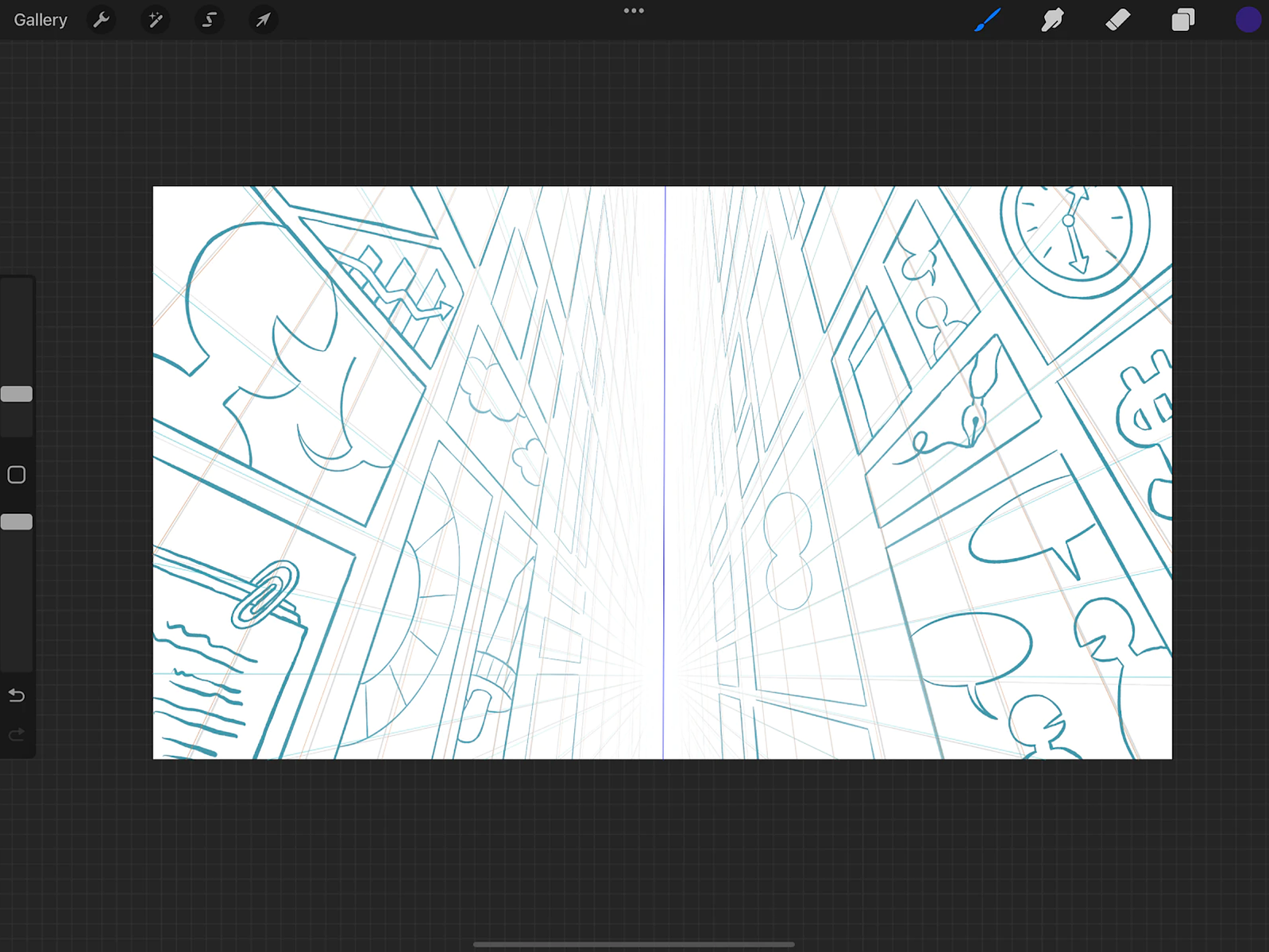Click the brush opacity slider handle
Screen dimensions: 1269x952
[x=17, y=522]
